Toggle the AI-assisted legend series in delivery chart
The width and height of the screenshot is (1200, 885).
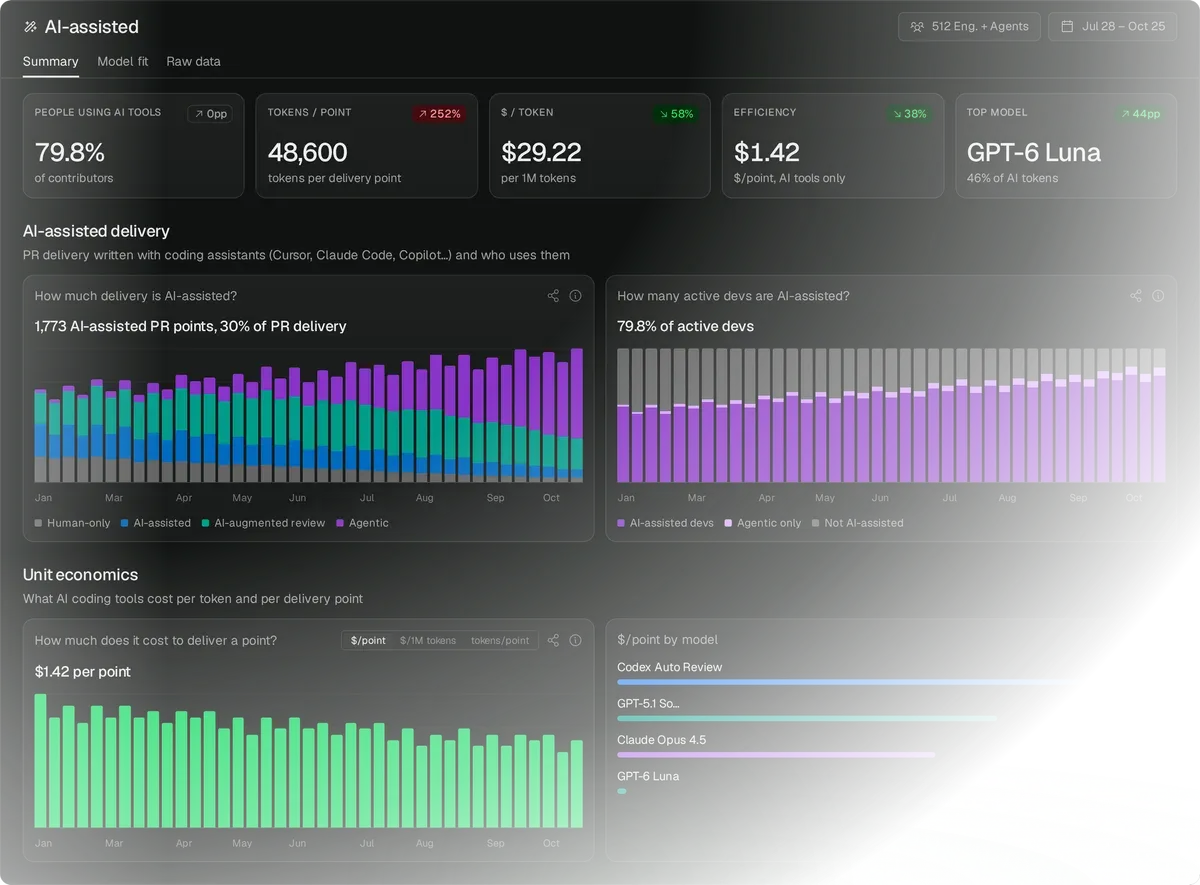tap(155, 523)
